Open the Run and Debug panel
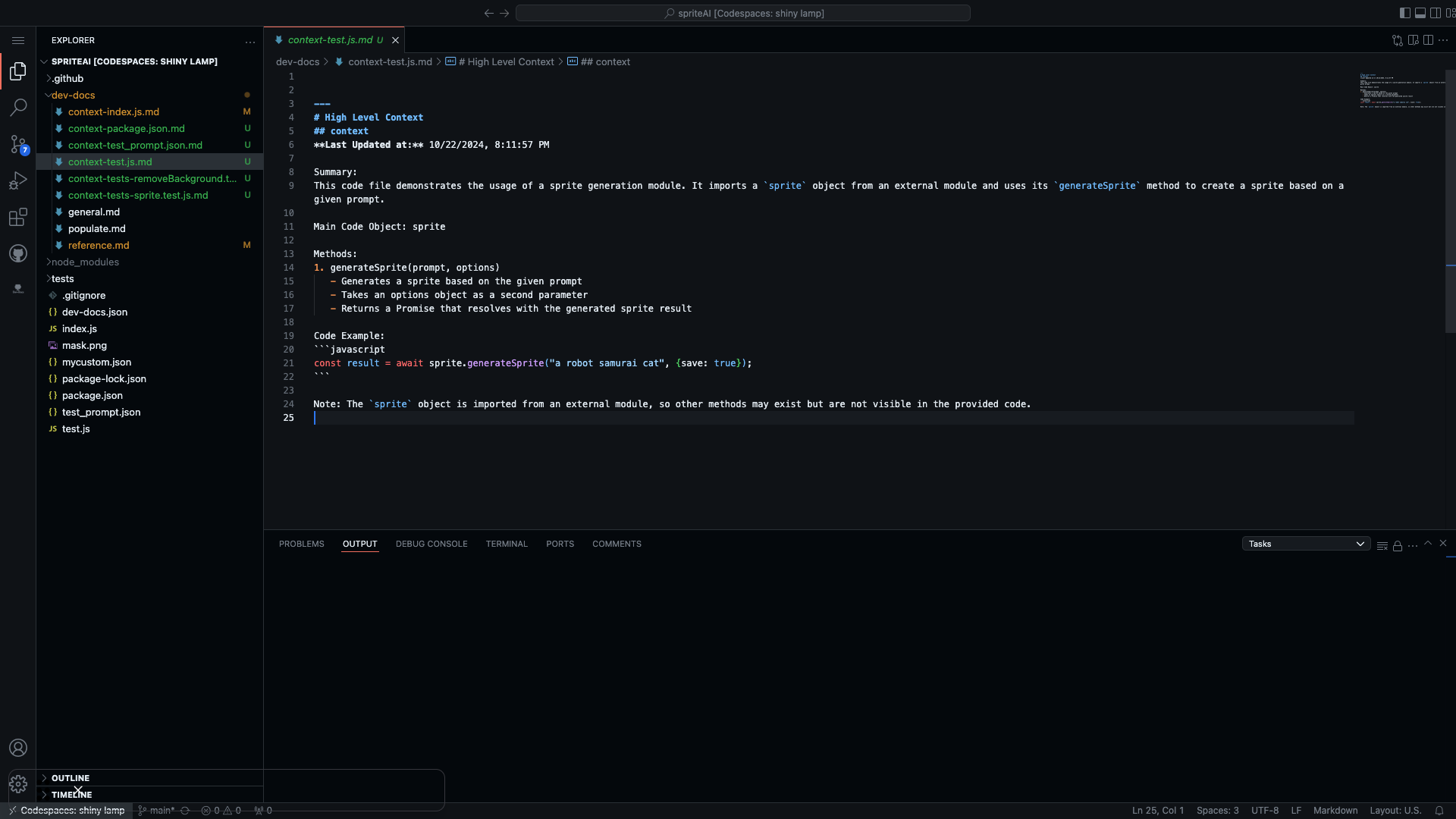Screen dimensions: 1456x819 click(x=18, y=180)
